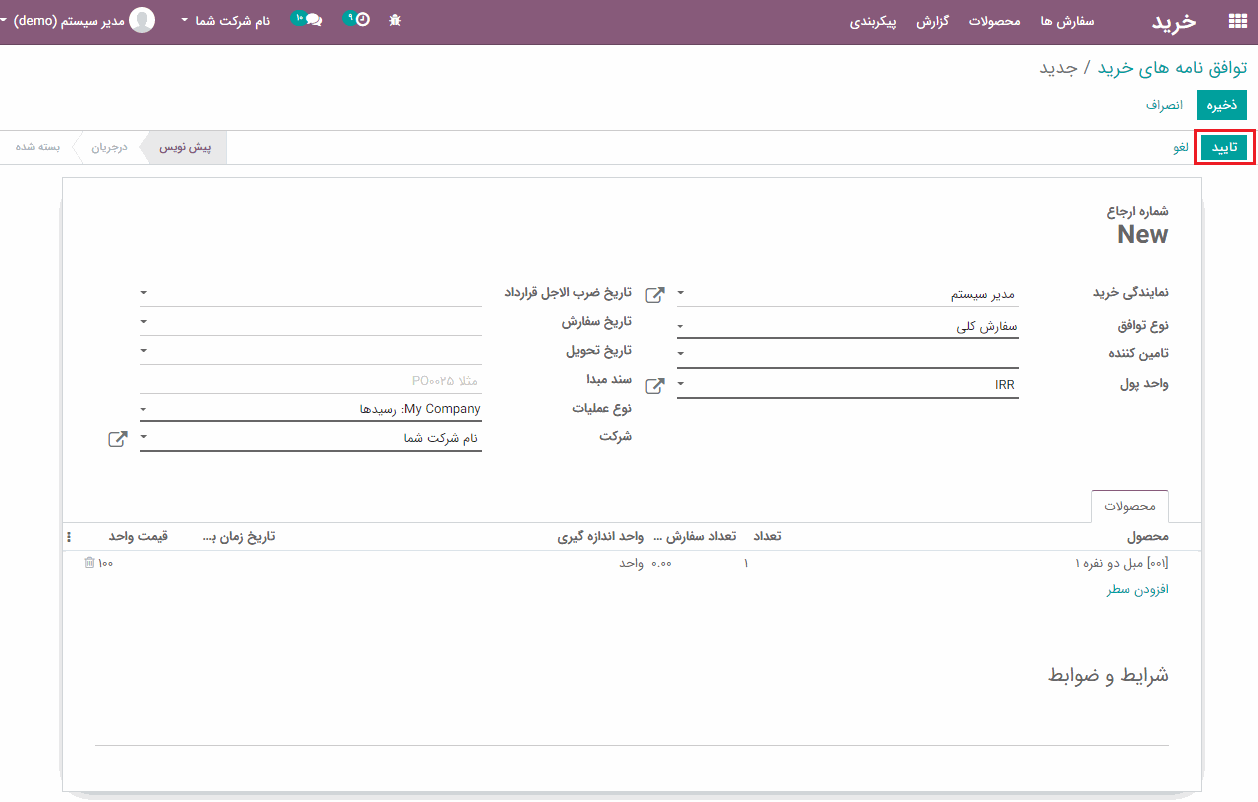1258x802 pixels.
Task: Click the سند مبدا input field
Action: coord(311,380)
